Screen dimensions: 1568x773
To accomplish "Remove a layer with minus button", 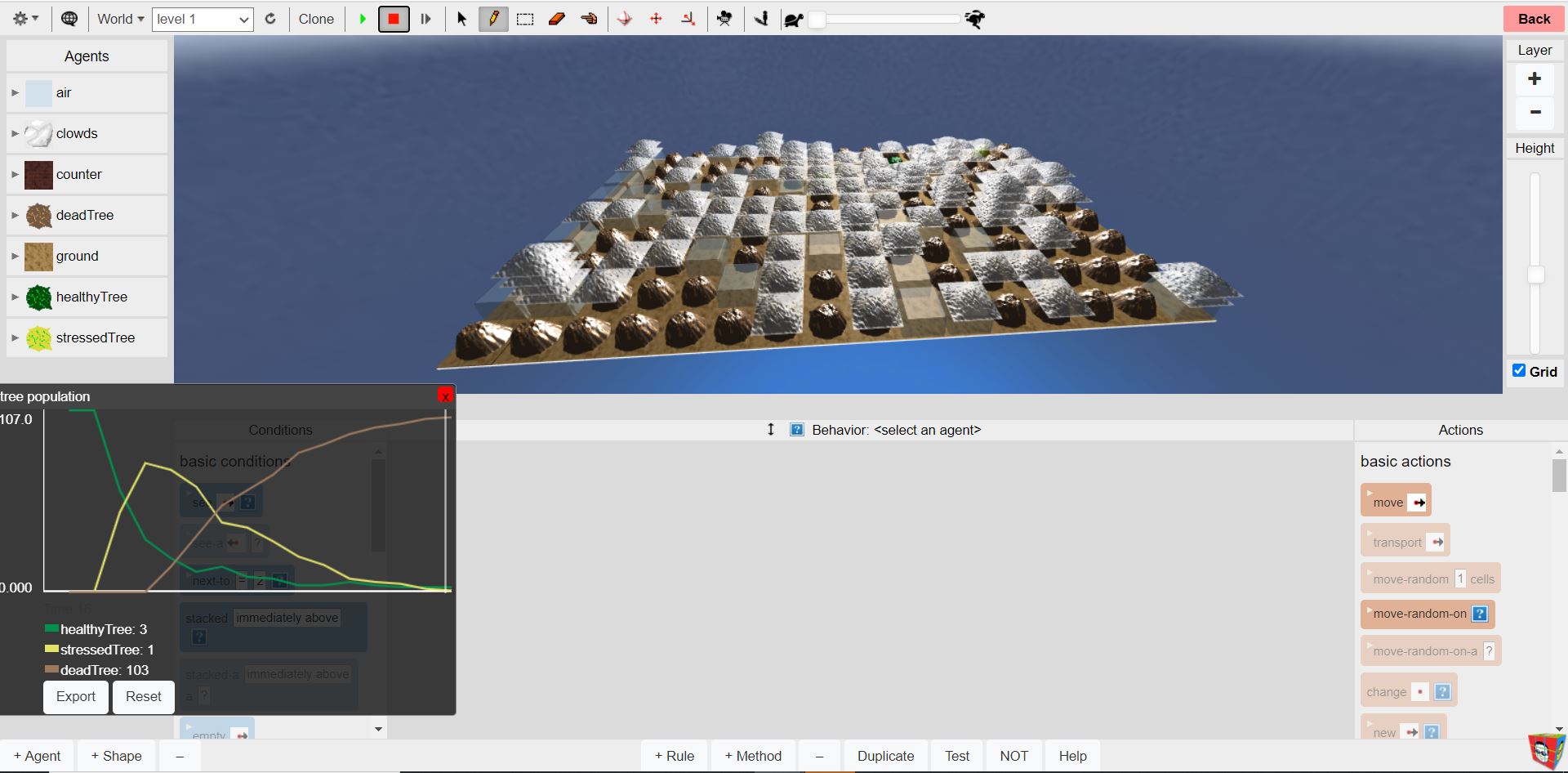I will click(x=1535, y=112).
